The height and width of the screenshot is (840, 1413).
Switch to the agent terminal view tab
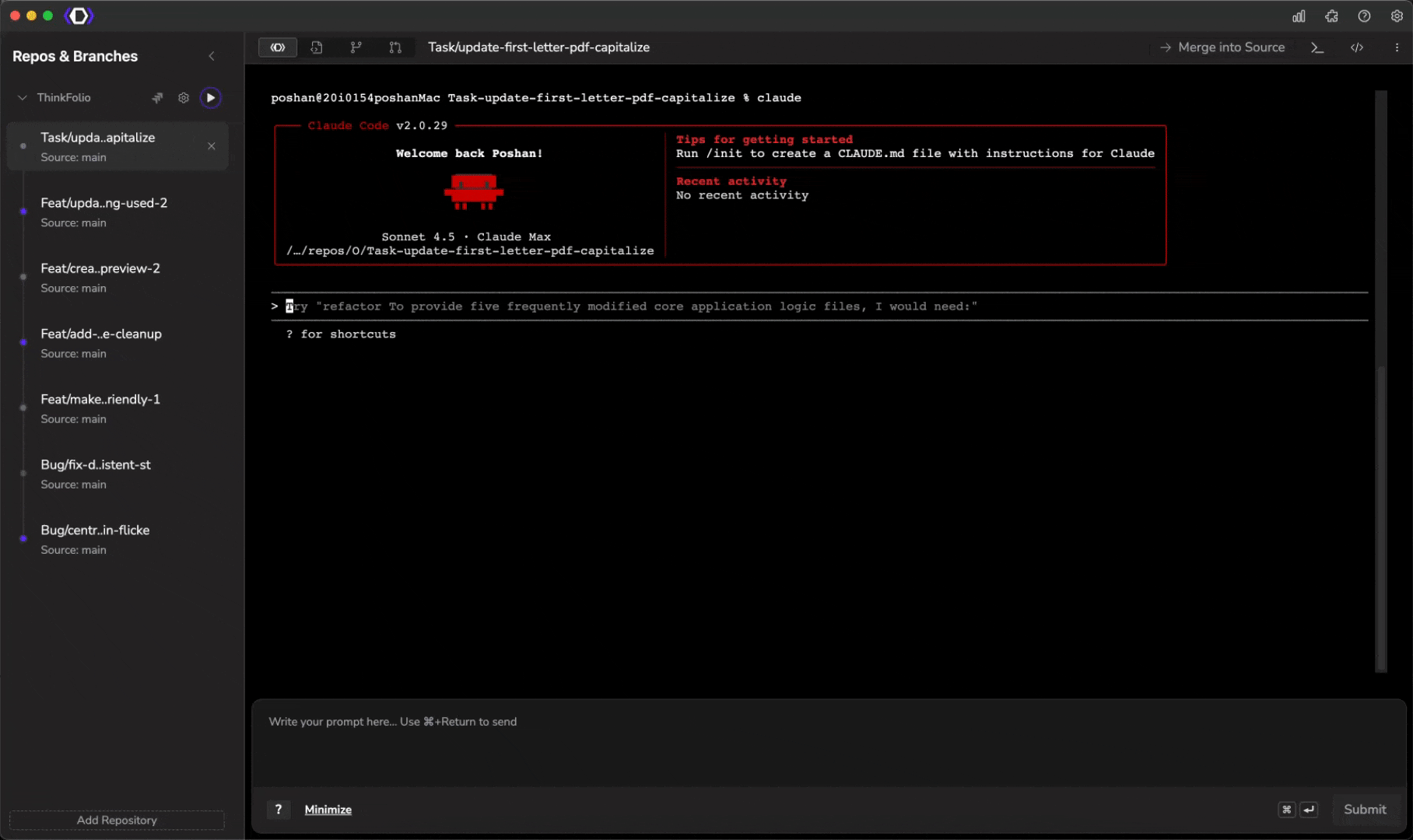278,47
